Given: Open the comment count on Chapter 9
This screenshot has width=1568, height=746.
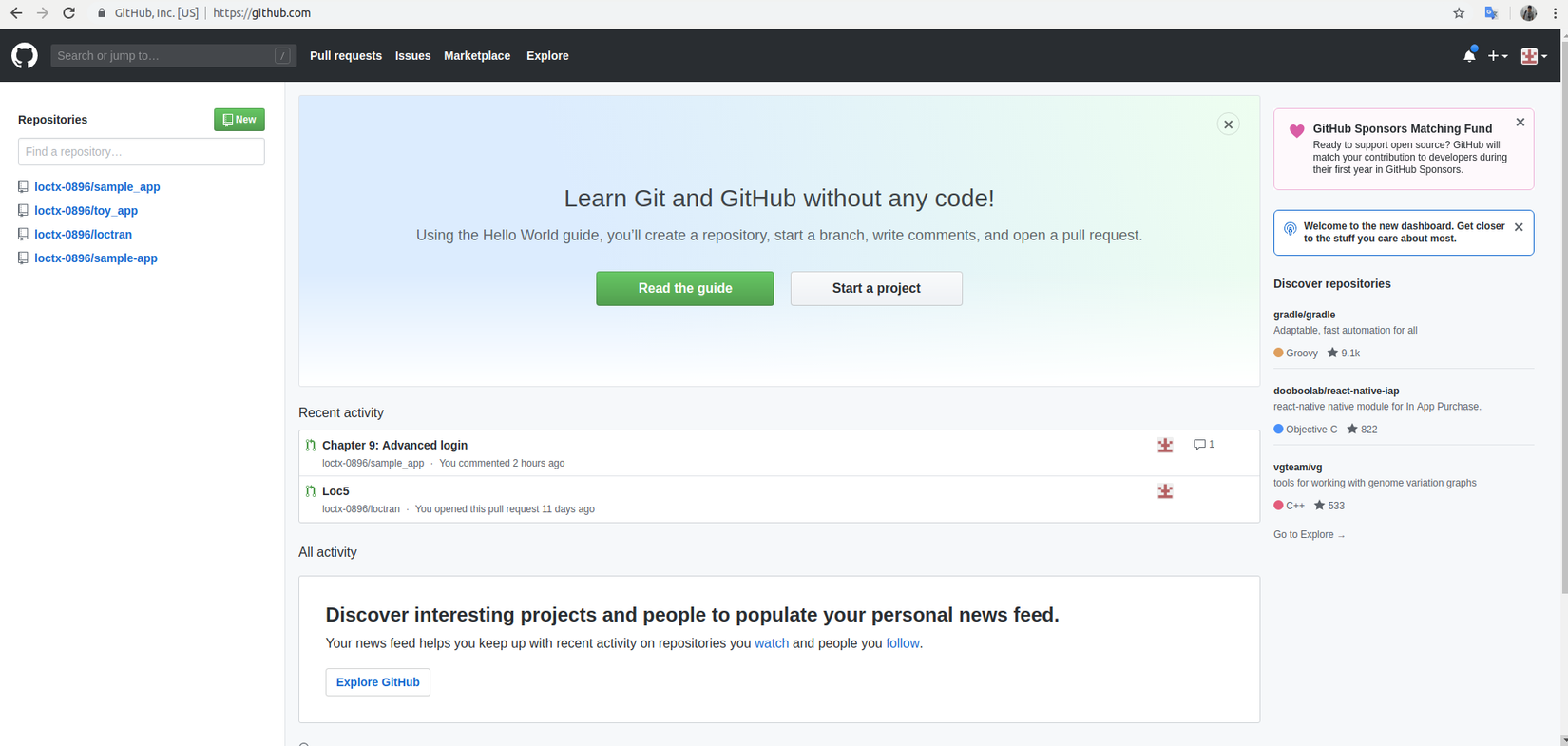Looking at the screenshot, I should 1204,445.
